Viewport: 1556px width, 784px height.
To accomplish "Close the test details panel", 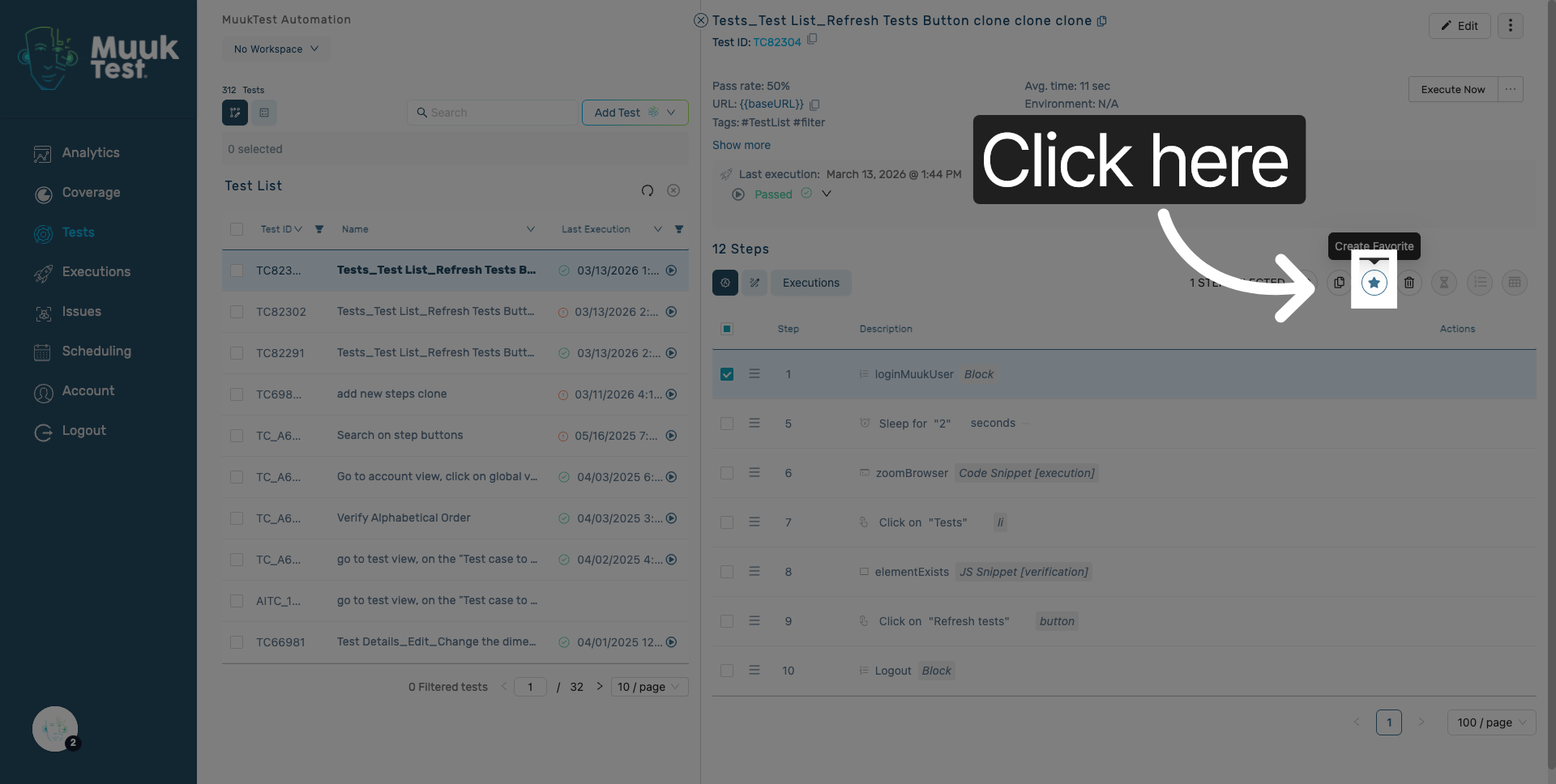I will coord(701,20).
